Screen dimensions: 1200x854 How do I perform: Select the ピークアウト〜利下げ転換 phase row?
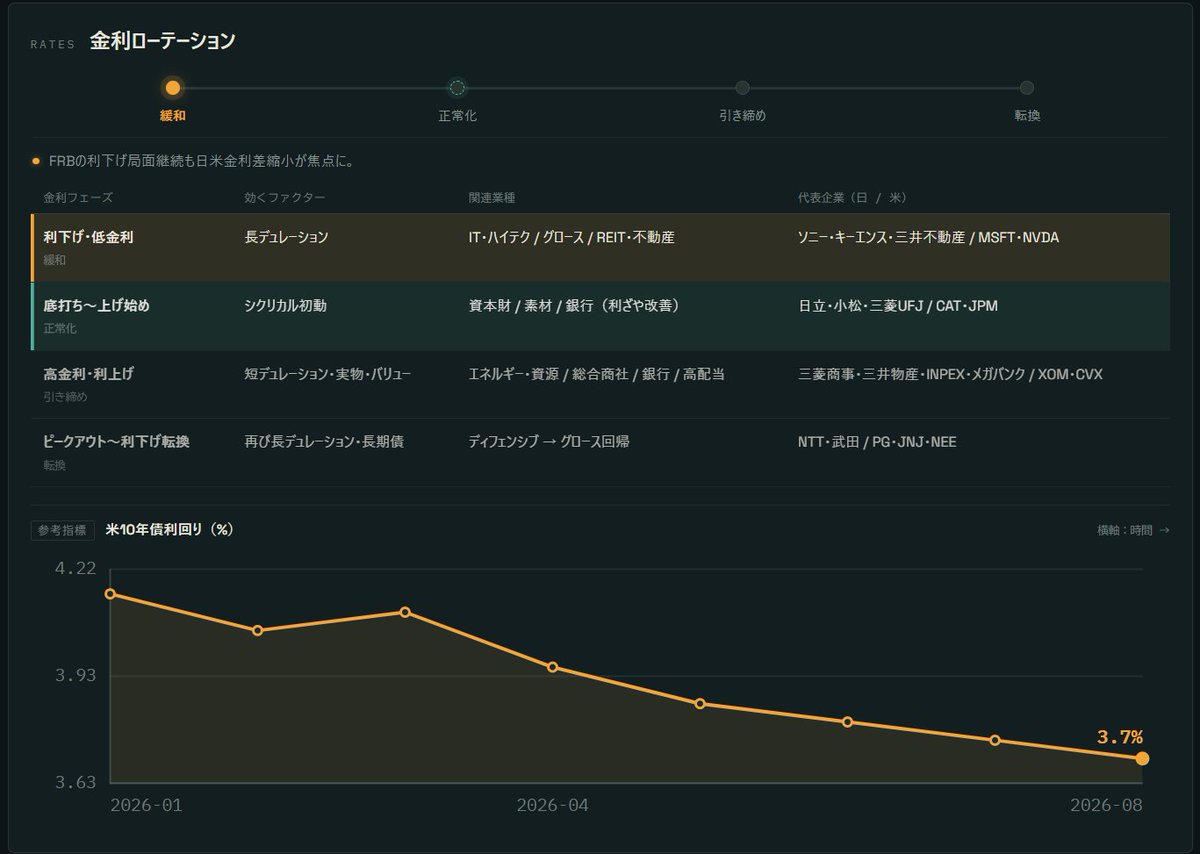600,452
